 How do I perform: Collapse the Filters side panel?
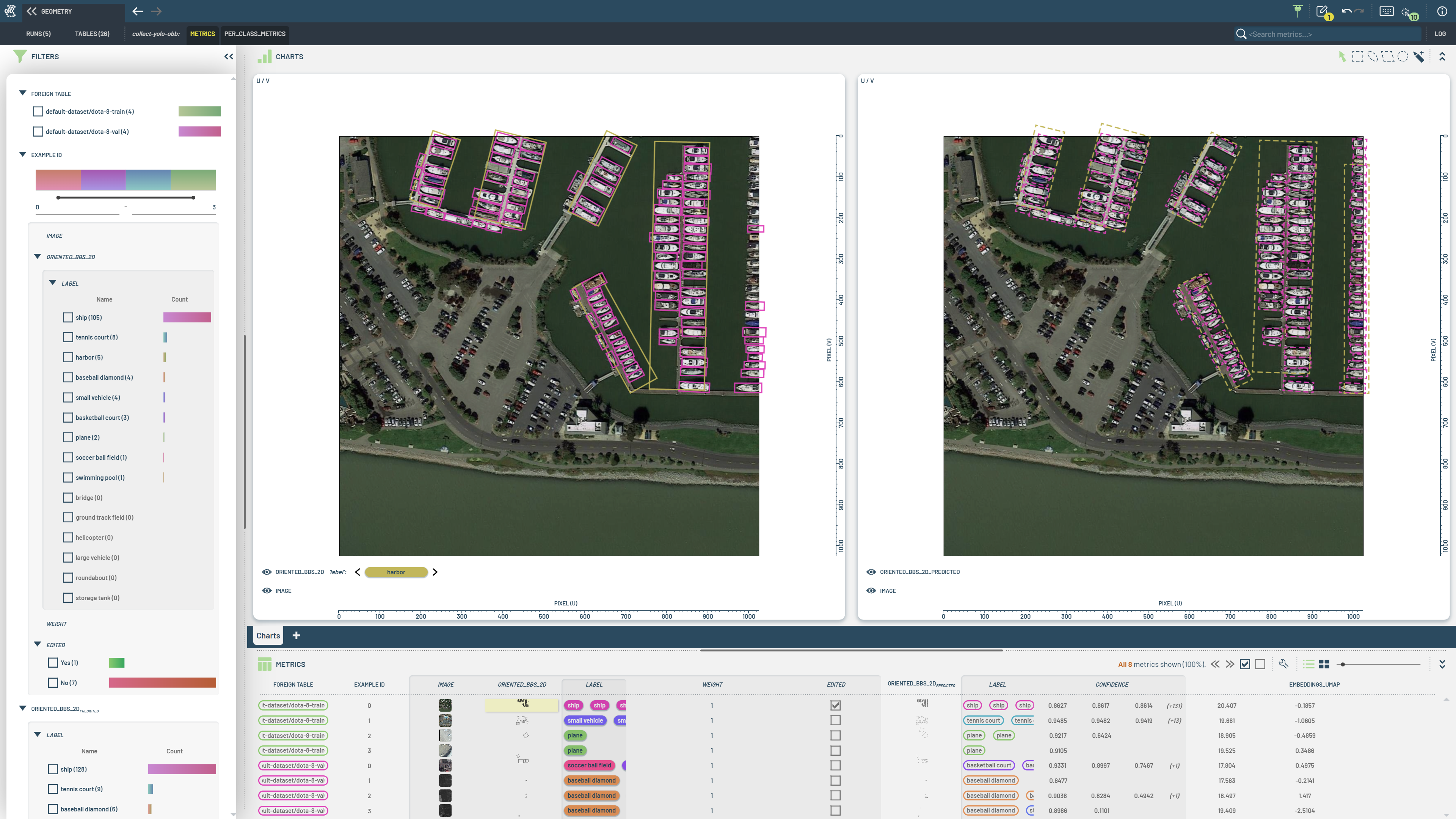click(228, 57)
